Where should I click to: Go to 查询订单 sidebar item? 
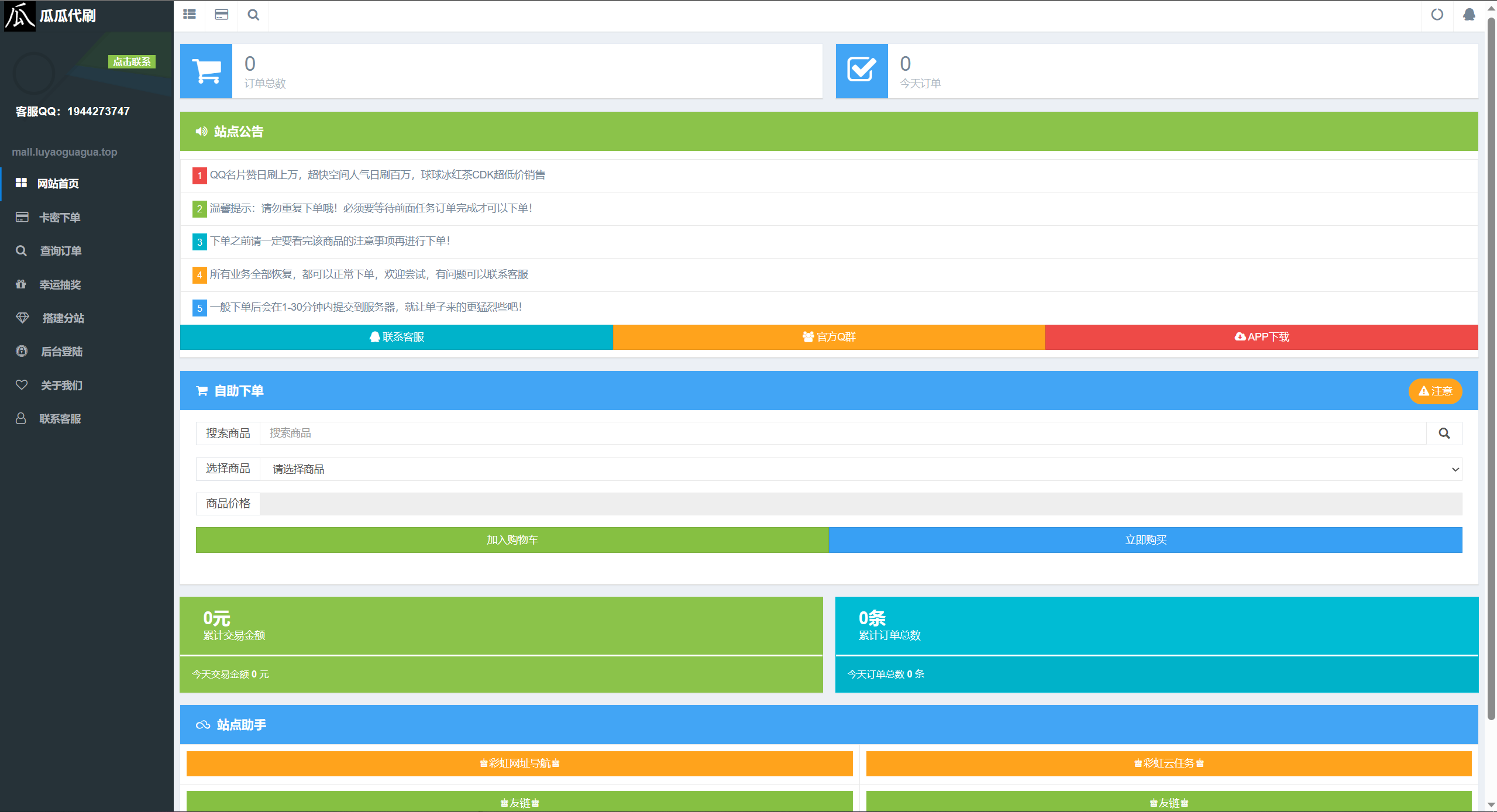[x=60, y=251]
